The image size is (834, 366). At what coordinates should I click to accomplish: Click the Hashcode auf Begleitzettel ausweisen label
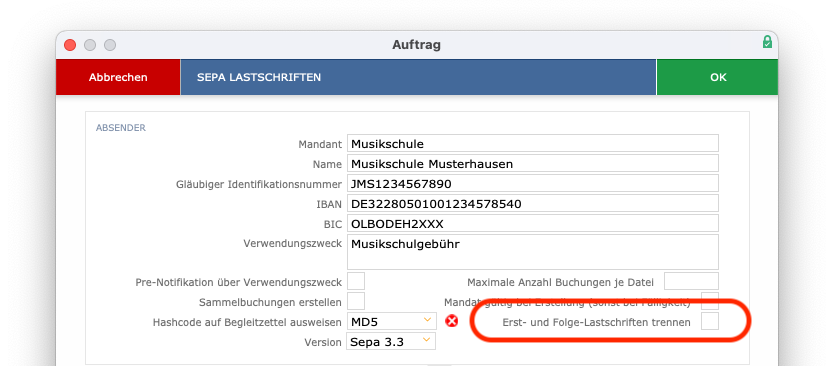coord(247,322)
